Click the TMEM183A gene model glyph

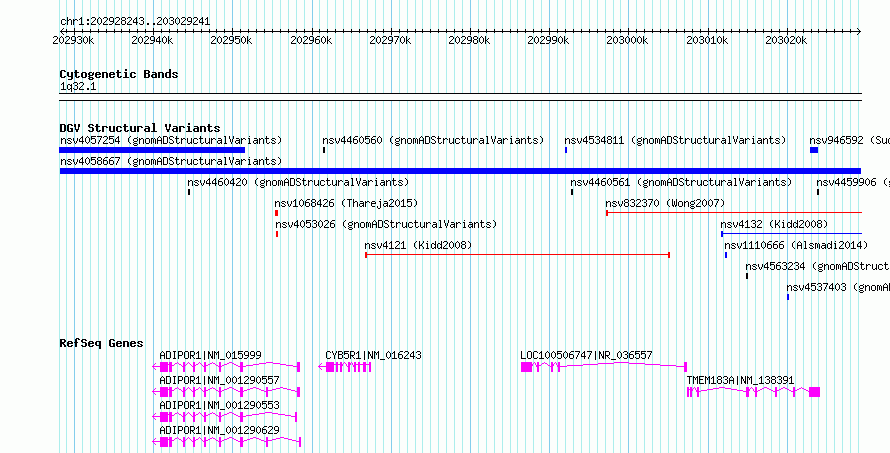[x=753, y=392]
